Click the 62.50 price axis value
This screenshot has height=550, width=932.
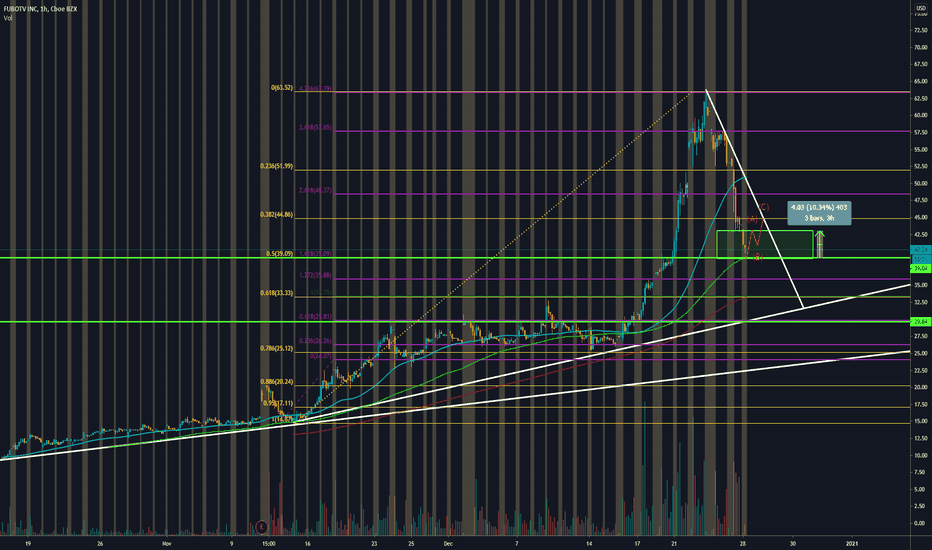[x=920, y=98]
